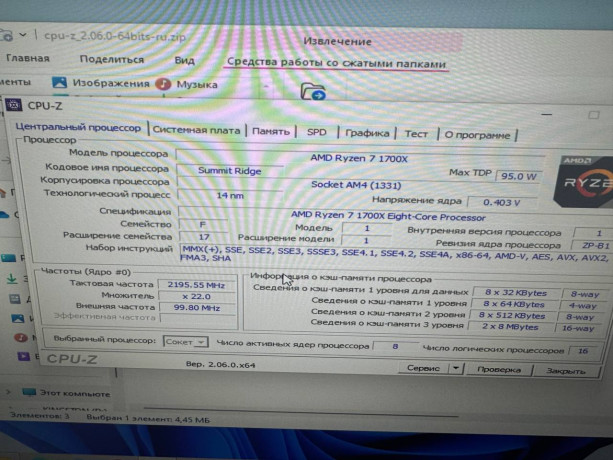613x460 pixels.
Task: Switch to the Память tab
Action: (271, 131)
